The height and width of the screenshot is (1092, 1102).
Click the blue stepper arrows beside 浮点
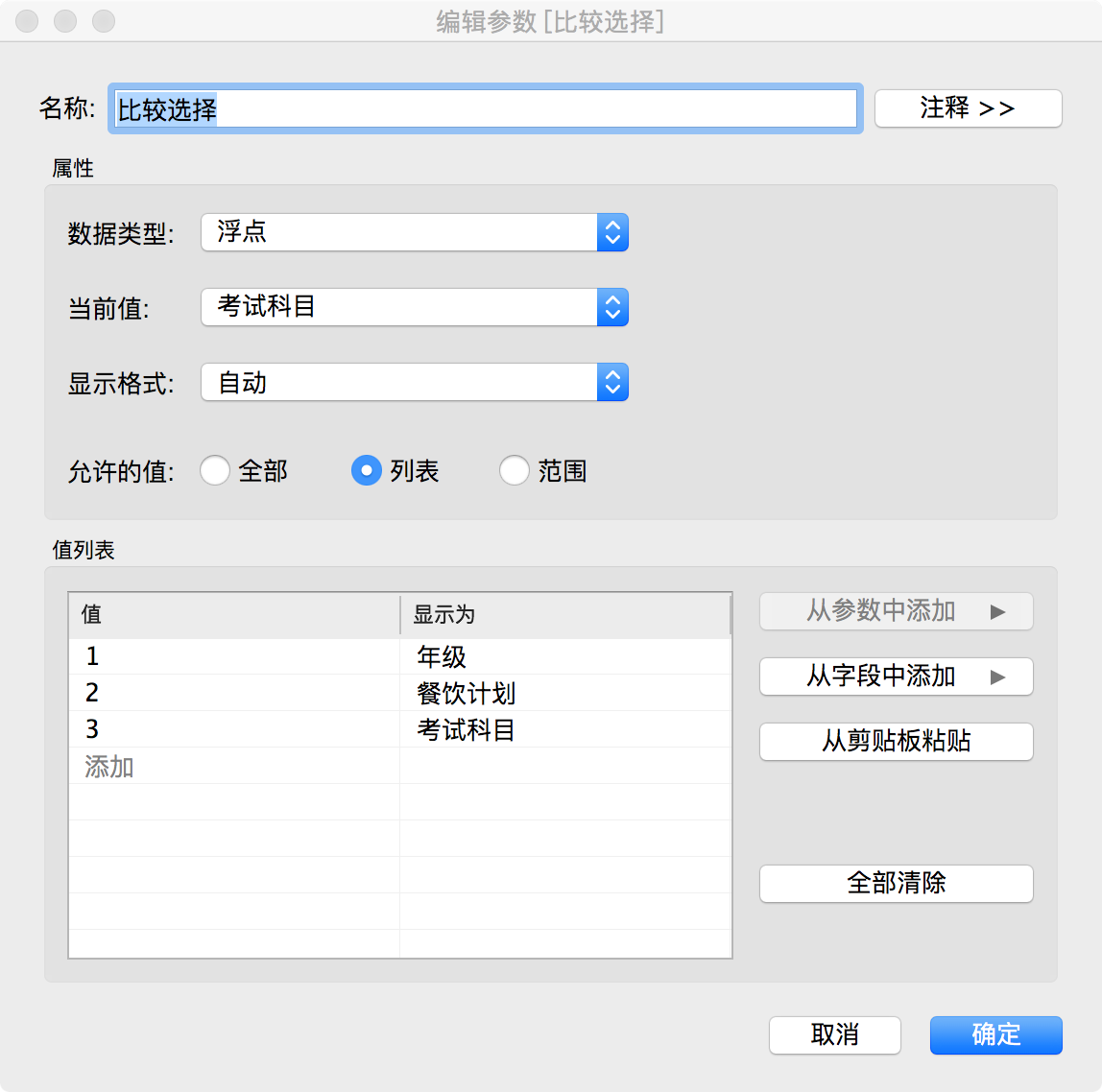612,232
